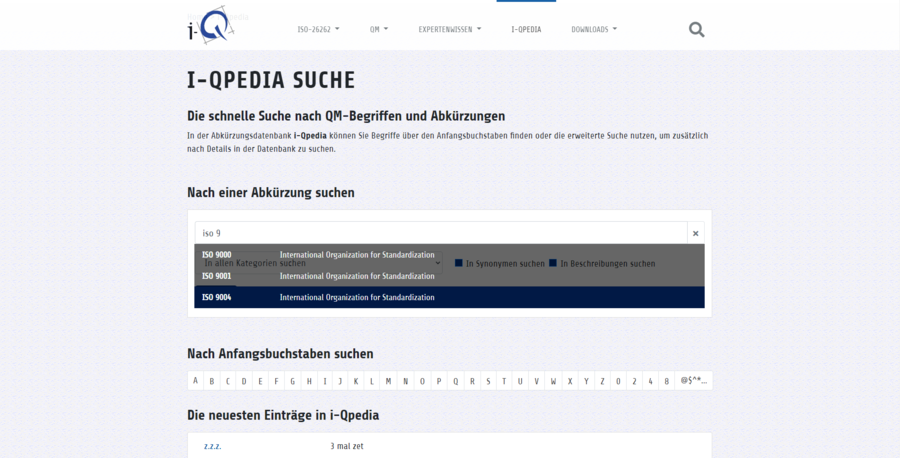Filter entries starting with digit 8
Image resolution: width=900 pixels, height=458 pixels.
coord(666,381)
